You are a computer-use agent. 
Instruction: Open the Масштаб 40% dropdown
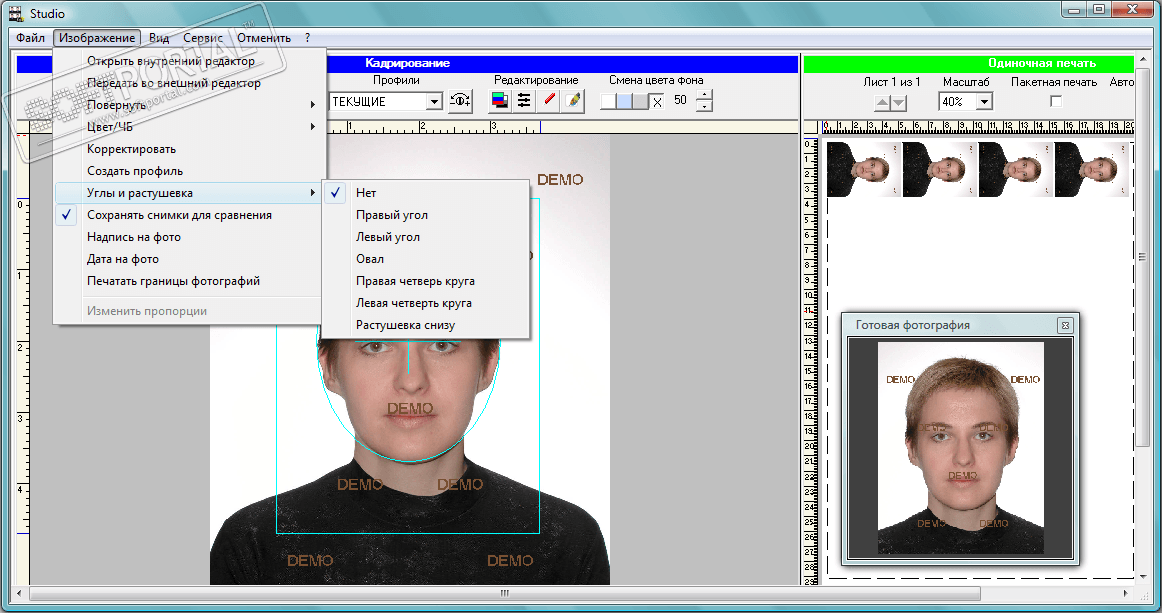tap(983, 102)
